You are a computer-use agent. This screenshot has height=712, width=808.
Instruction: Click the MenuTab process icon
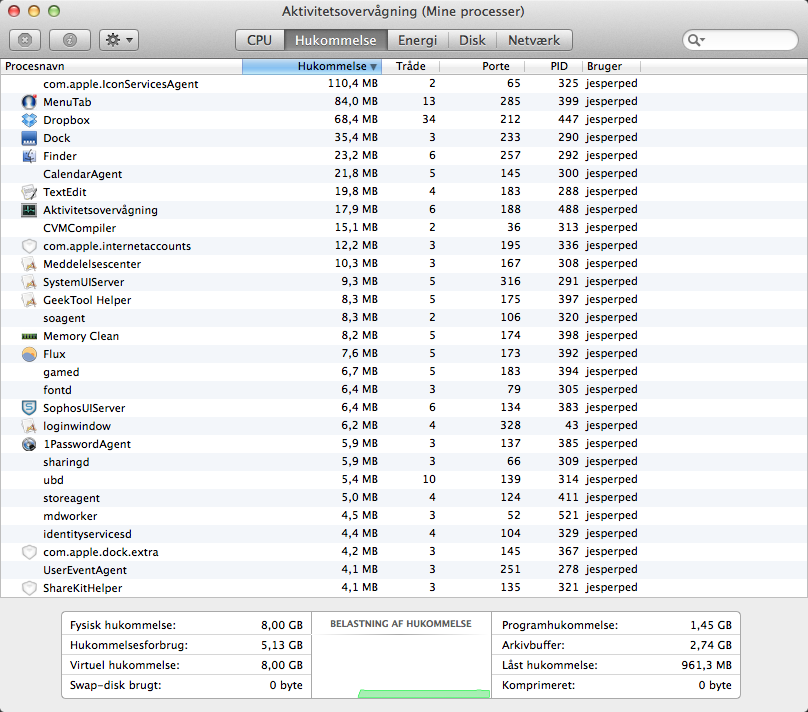click(x=29, y=101)
